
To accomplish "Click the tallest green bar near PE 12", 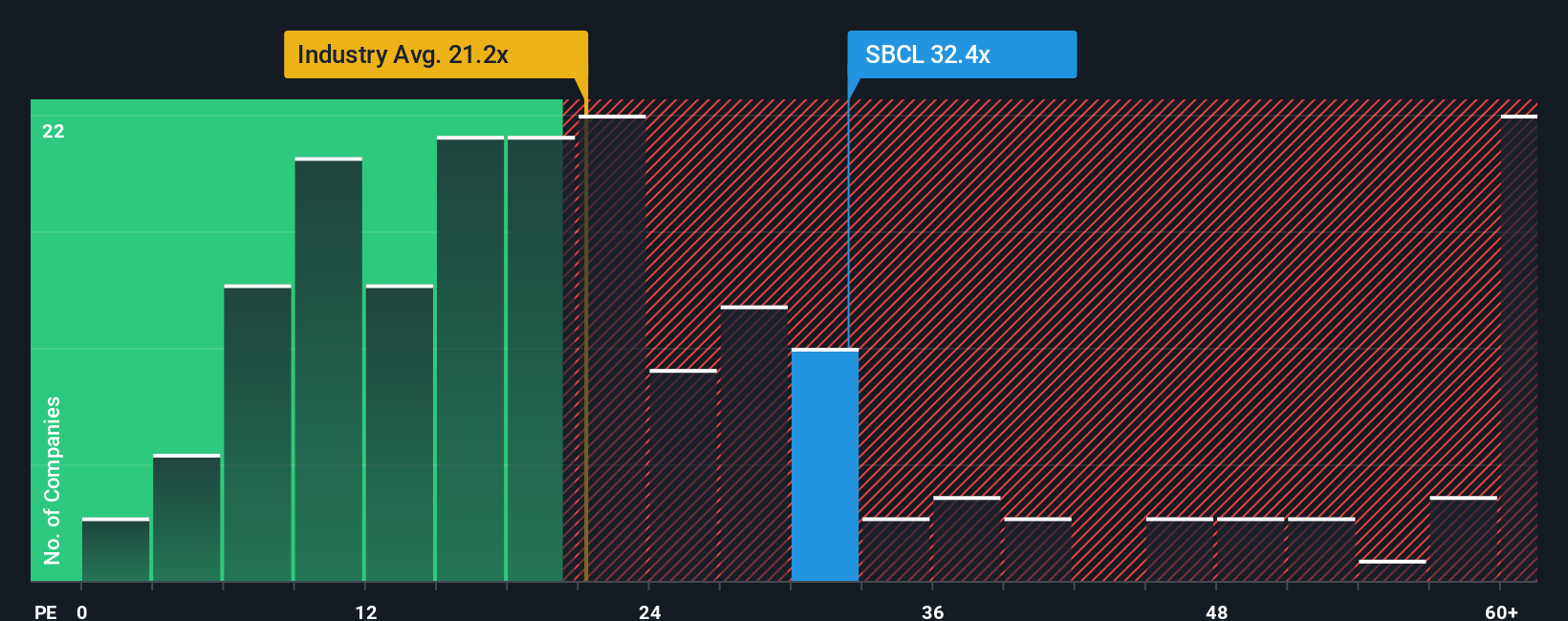I will (x=329, y=370).
